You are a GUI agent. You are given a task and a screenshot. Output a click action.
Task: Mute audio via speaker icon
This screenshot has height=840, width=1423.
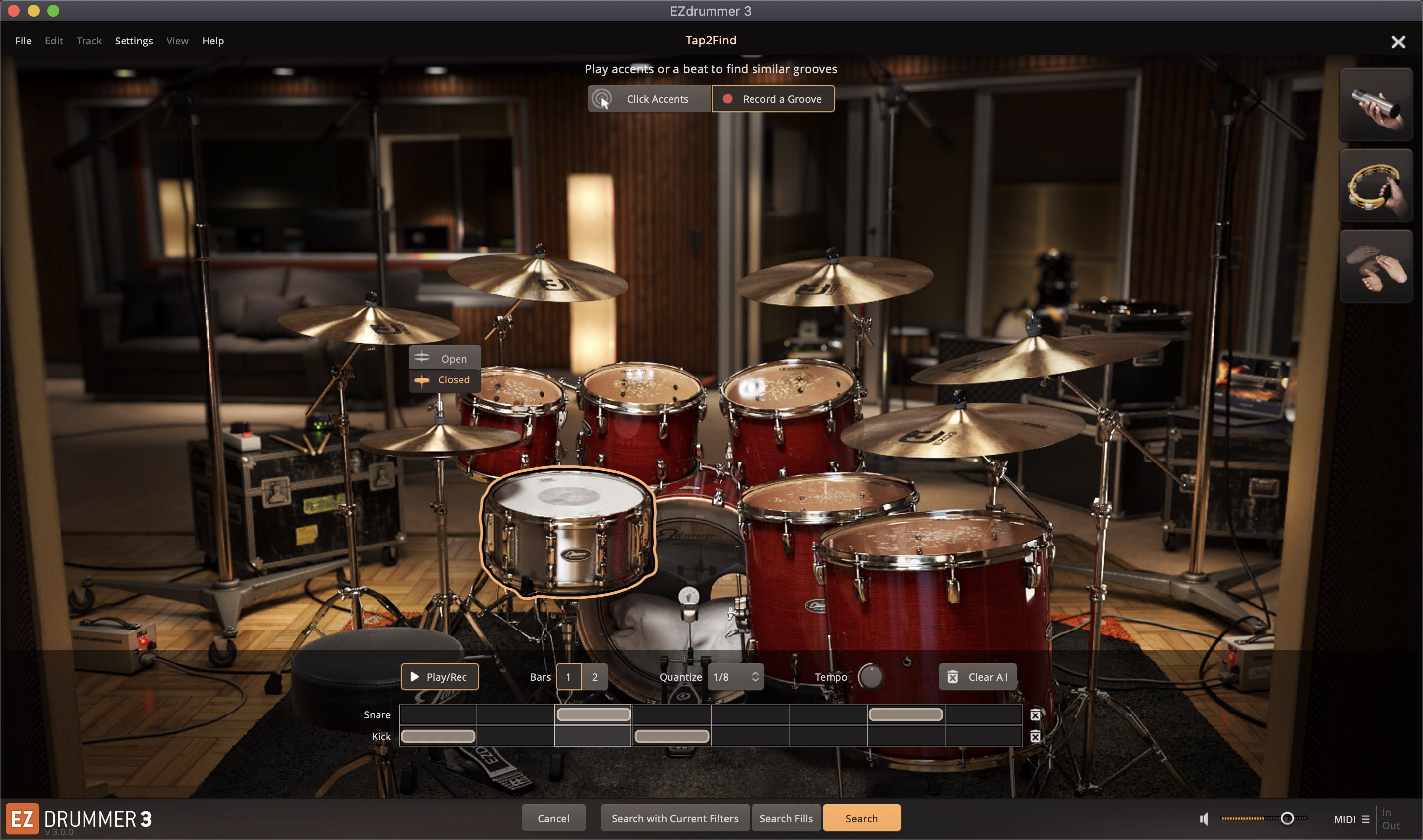click(x=1204, y=818)
